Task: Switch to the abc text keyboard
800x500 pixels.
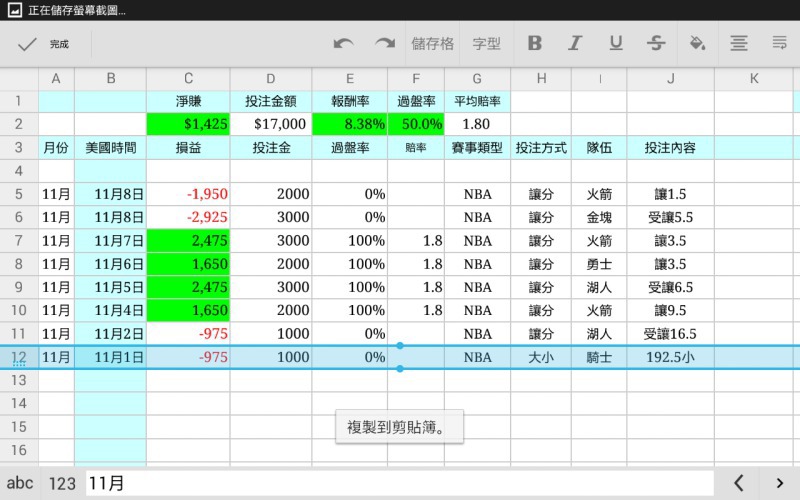Action: [x=20, y=483]
